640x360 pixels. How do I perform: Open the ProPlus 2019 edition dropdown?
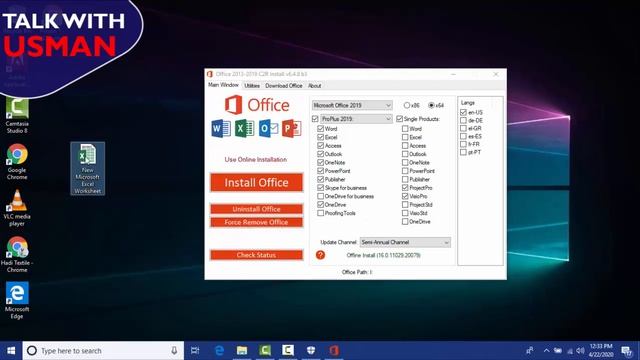pyautogui.click(x=356, y=119)
